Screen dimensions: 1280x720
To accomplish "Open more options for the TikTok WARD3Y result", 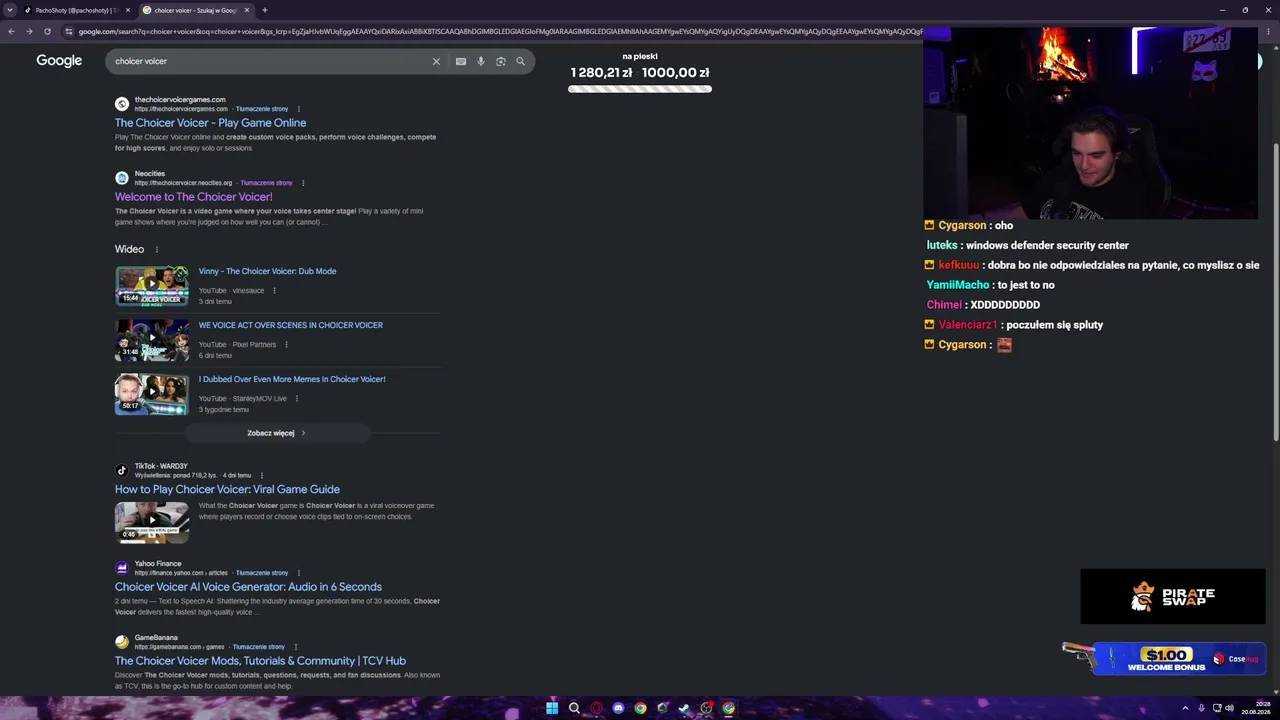I will coord(261,476).
